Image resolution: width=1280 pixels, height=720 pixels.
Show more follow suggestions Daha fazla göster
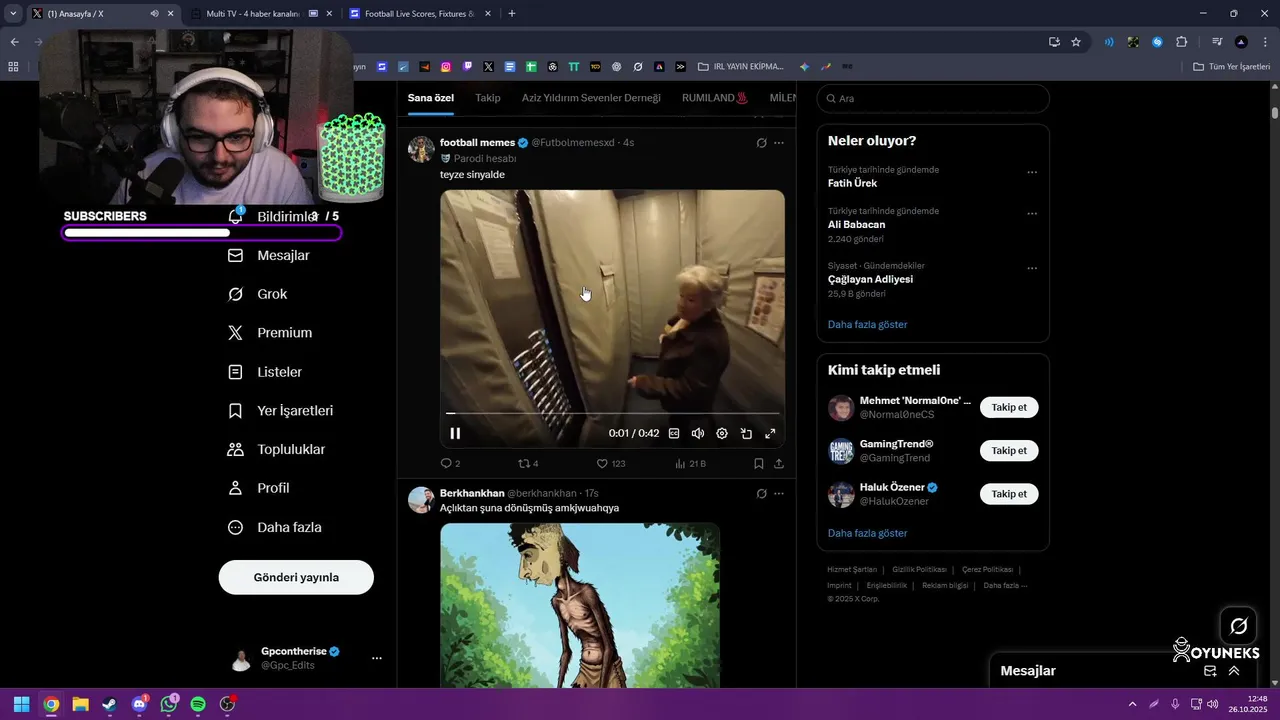867,533
